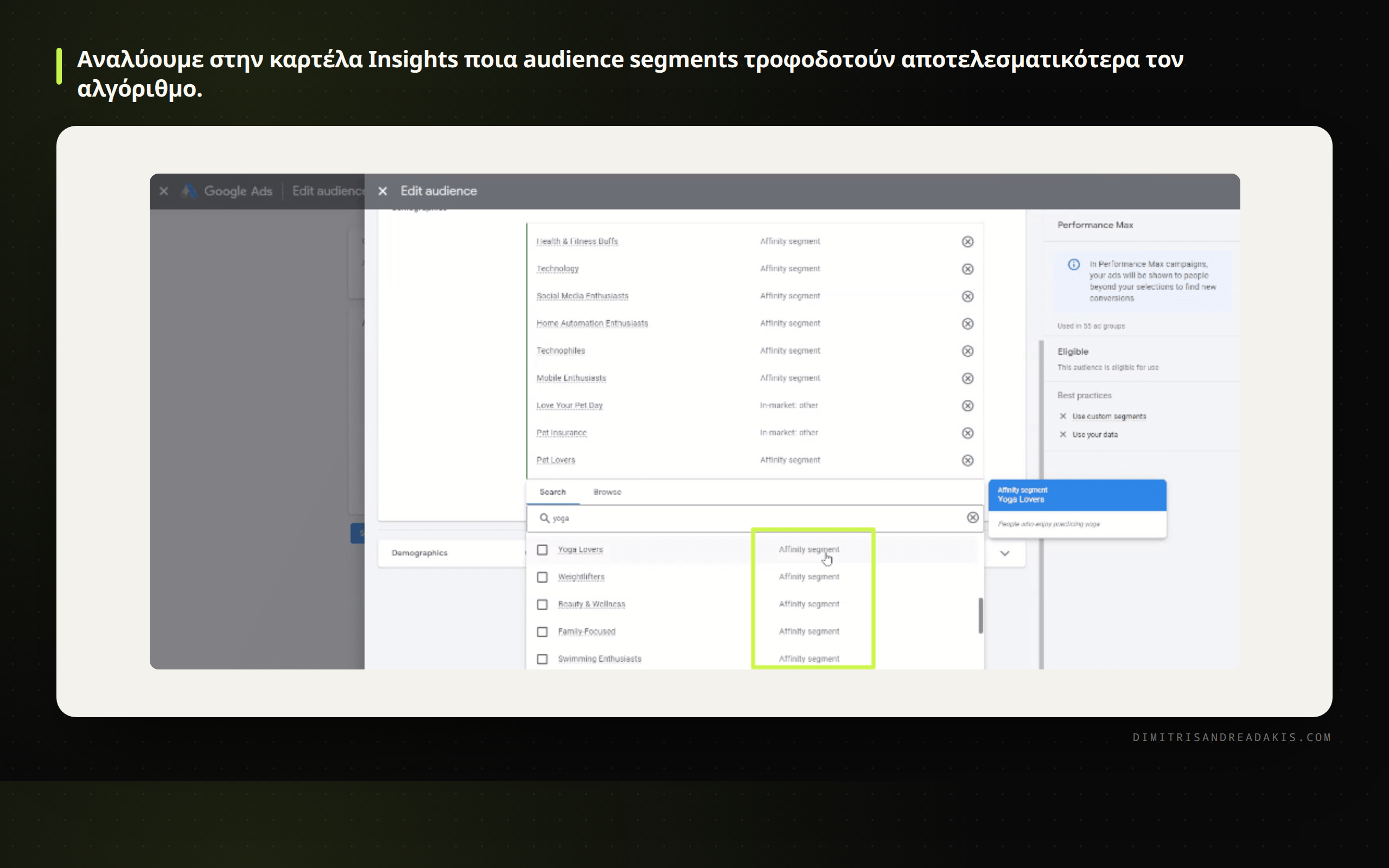Image resolution: width=1389 pixels, height=868 pixels.
Task: Click the Beauty & Wellness result label
Action: pos(591,604)
